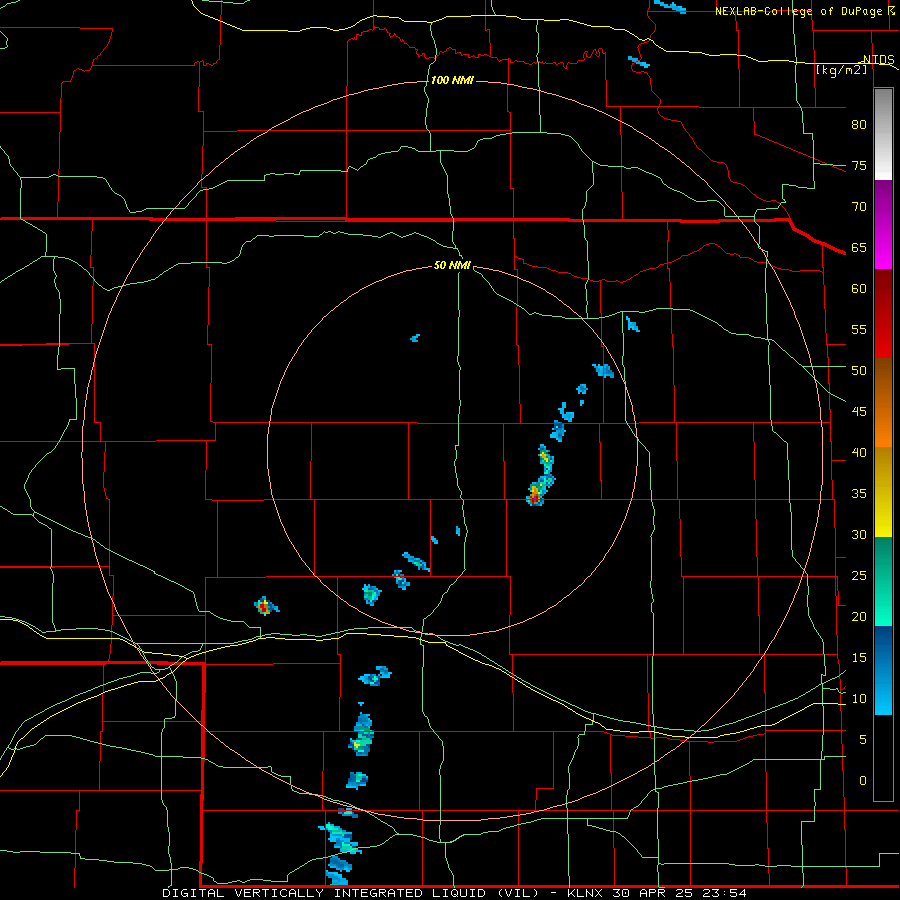Viewport: 900px width, 900px height.
Task: Pick the white-gray segment of the color bar
Action: point(883,134)
